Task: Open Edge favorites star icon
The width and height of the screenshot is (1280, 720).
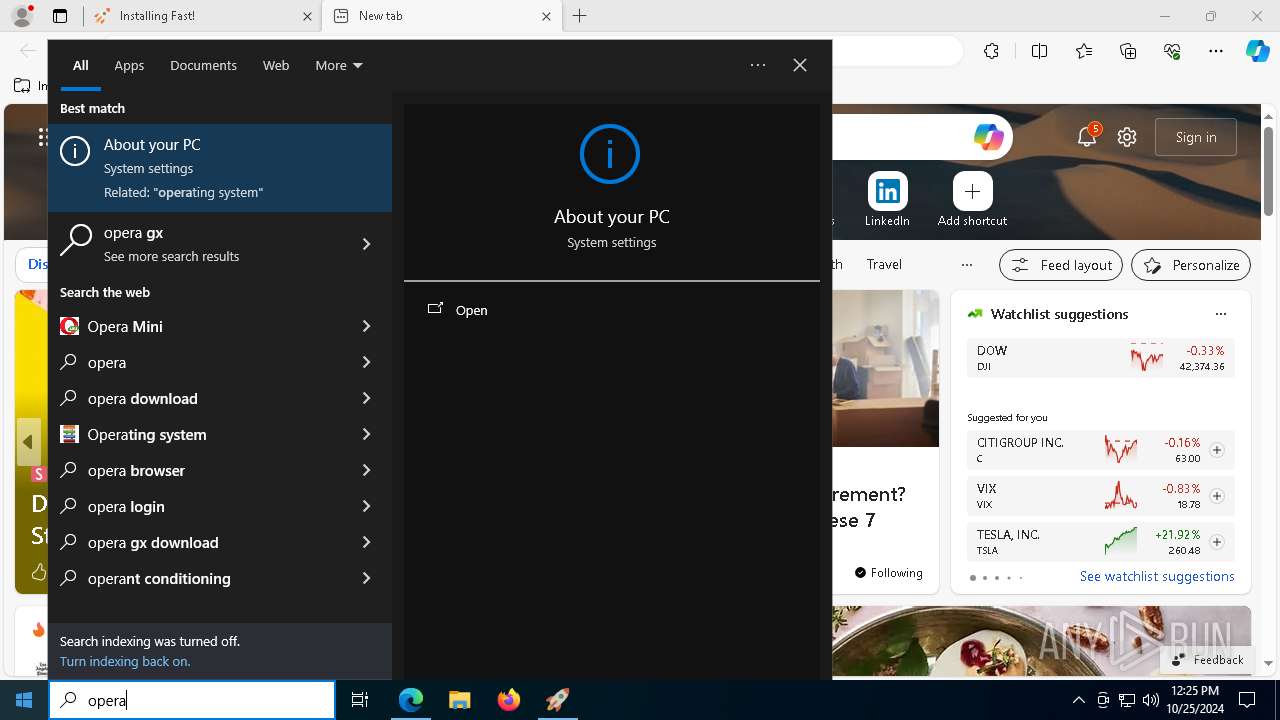Action: pos(1084,51)
